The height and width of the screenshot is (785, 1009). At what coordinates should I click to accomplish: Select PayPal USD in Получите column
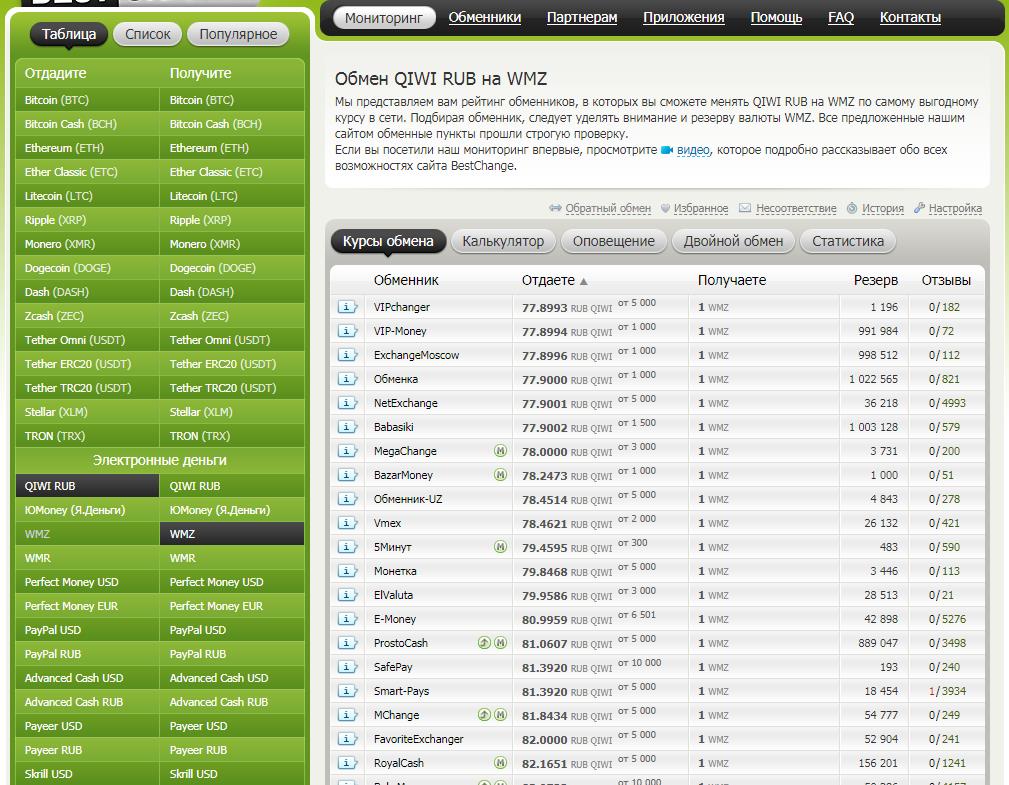coord(232,630)
